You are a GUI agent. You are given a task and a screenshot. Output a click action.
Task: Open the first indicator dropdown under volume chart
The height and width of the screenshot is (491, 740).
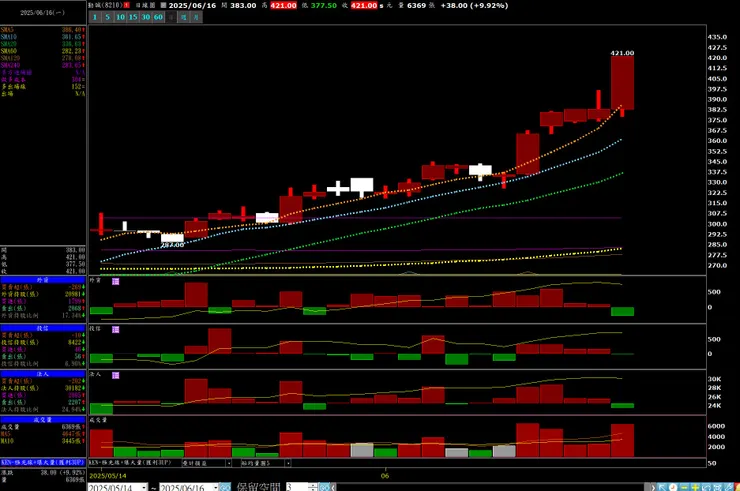pos(229,463)
